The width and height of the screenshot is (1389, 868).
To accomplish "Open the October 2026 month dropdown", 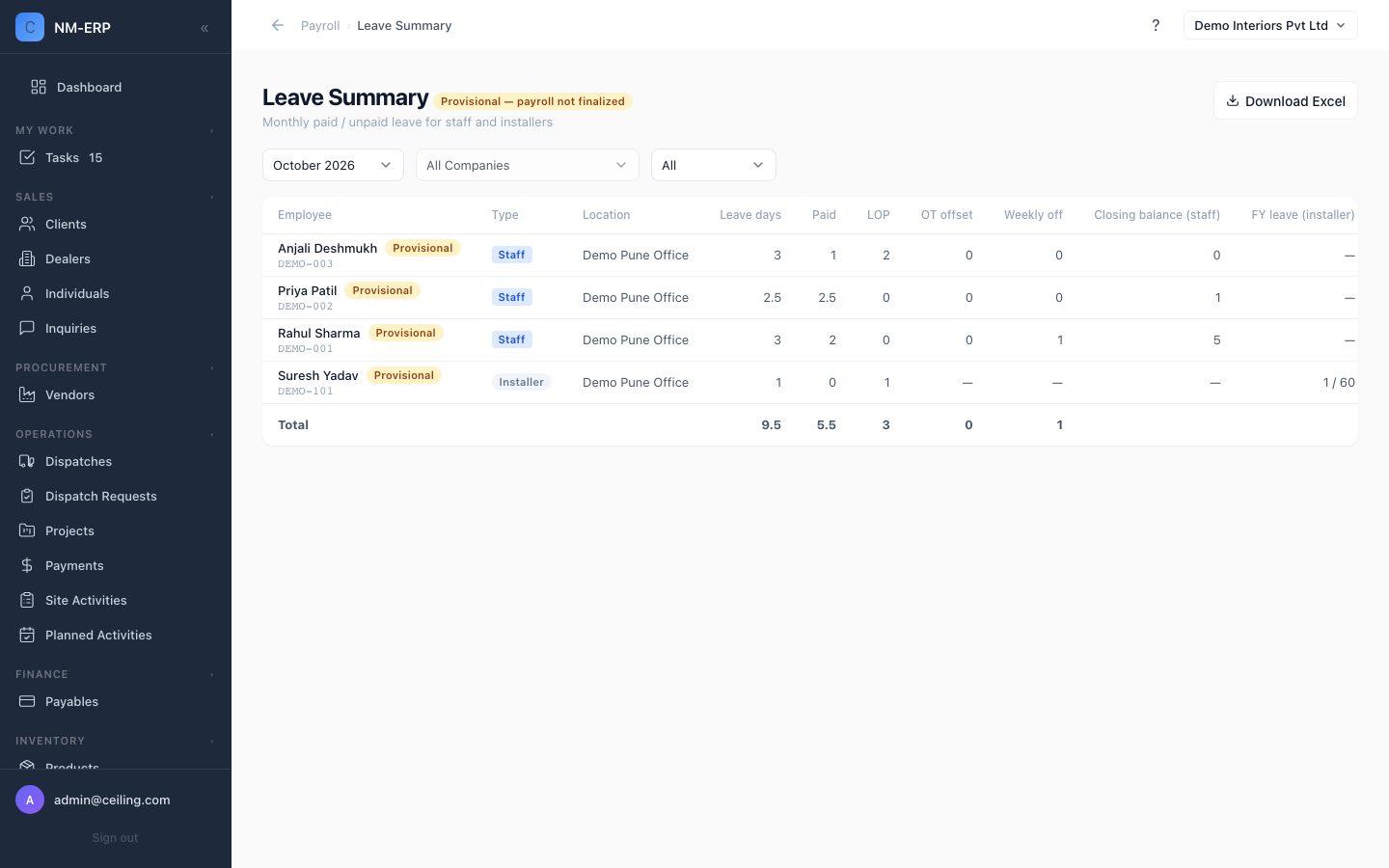I will (x=333, y=165).
